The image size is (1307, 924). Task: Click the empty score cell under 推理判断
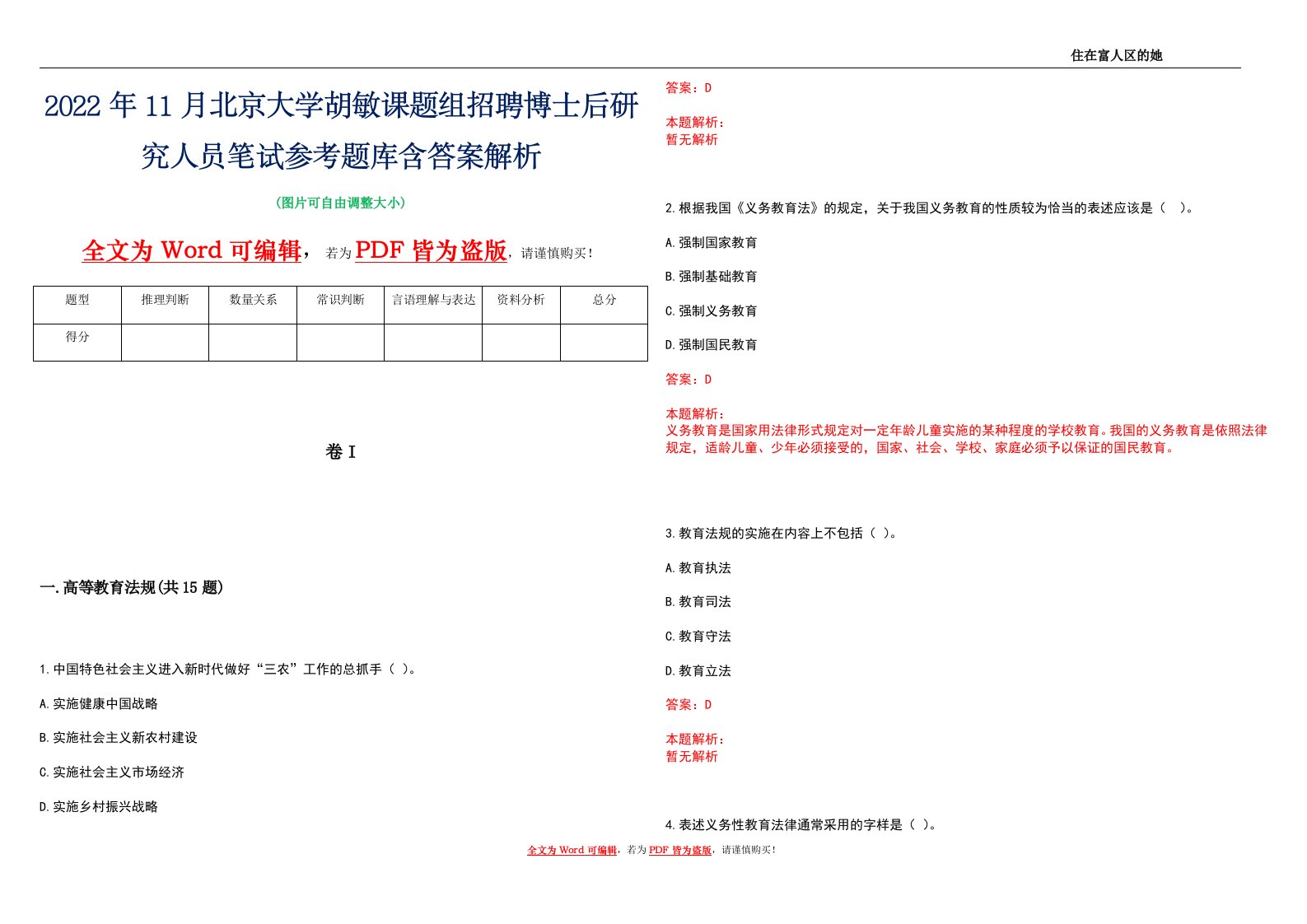click(x=165, y=343)
